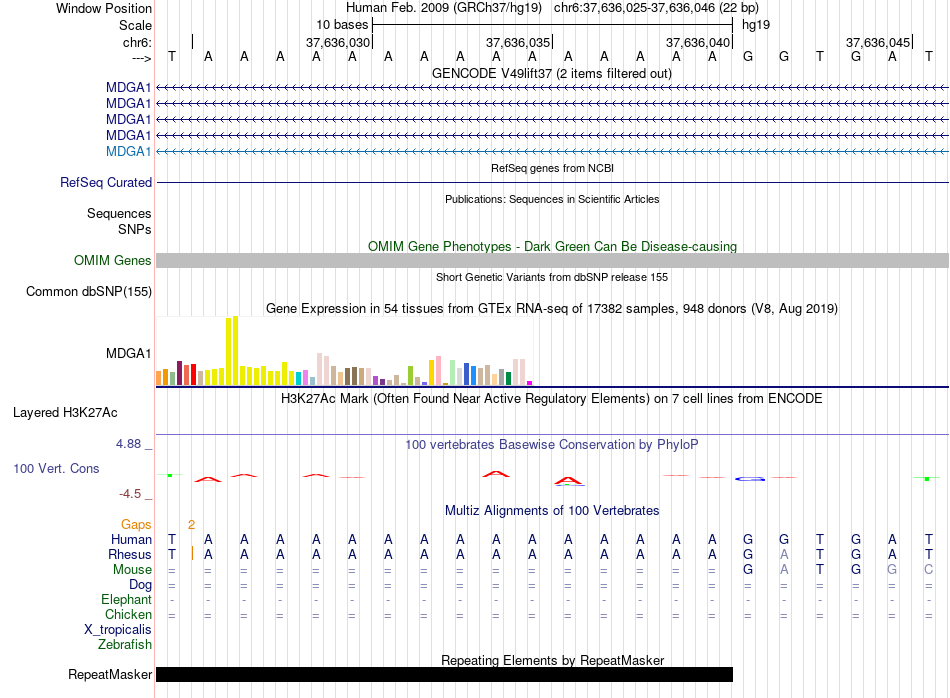
Task: Click the 10 bases scale bar
Action: 552,25
